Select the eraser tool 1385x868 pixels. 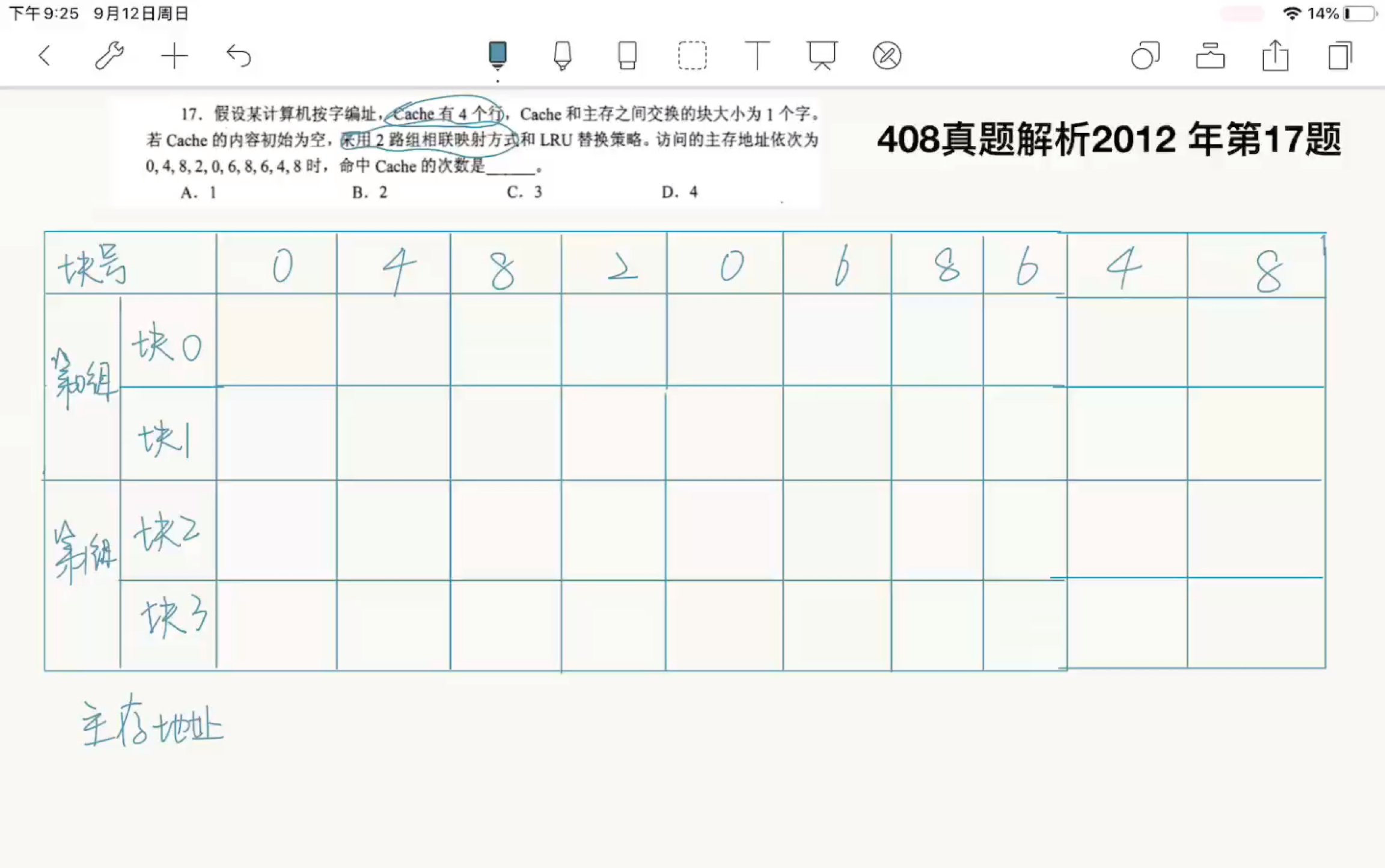[627, 56]
